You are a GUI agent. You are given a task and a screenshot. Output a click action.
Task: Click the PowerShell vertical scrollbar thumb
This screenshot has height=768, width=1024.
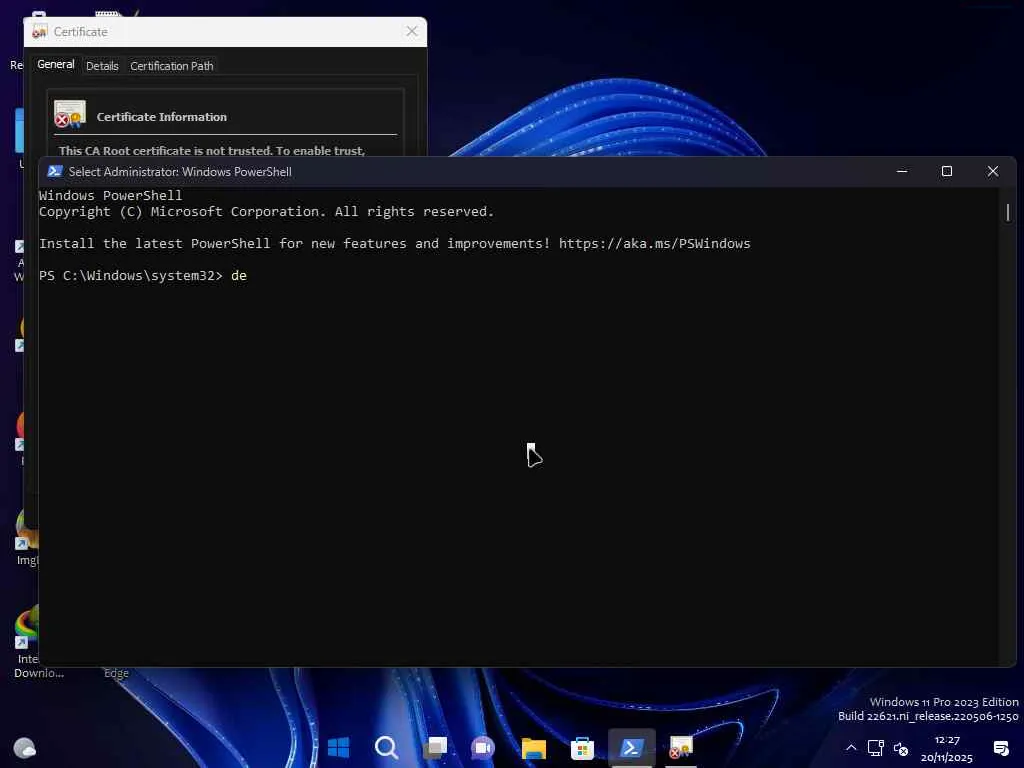(x=1008, y=212)
